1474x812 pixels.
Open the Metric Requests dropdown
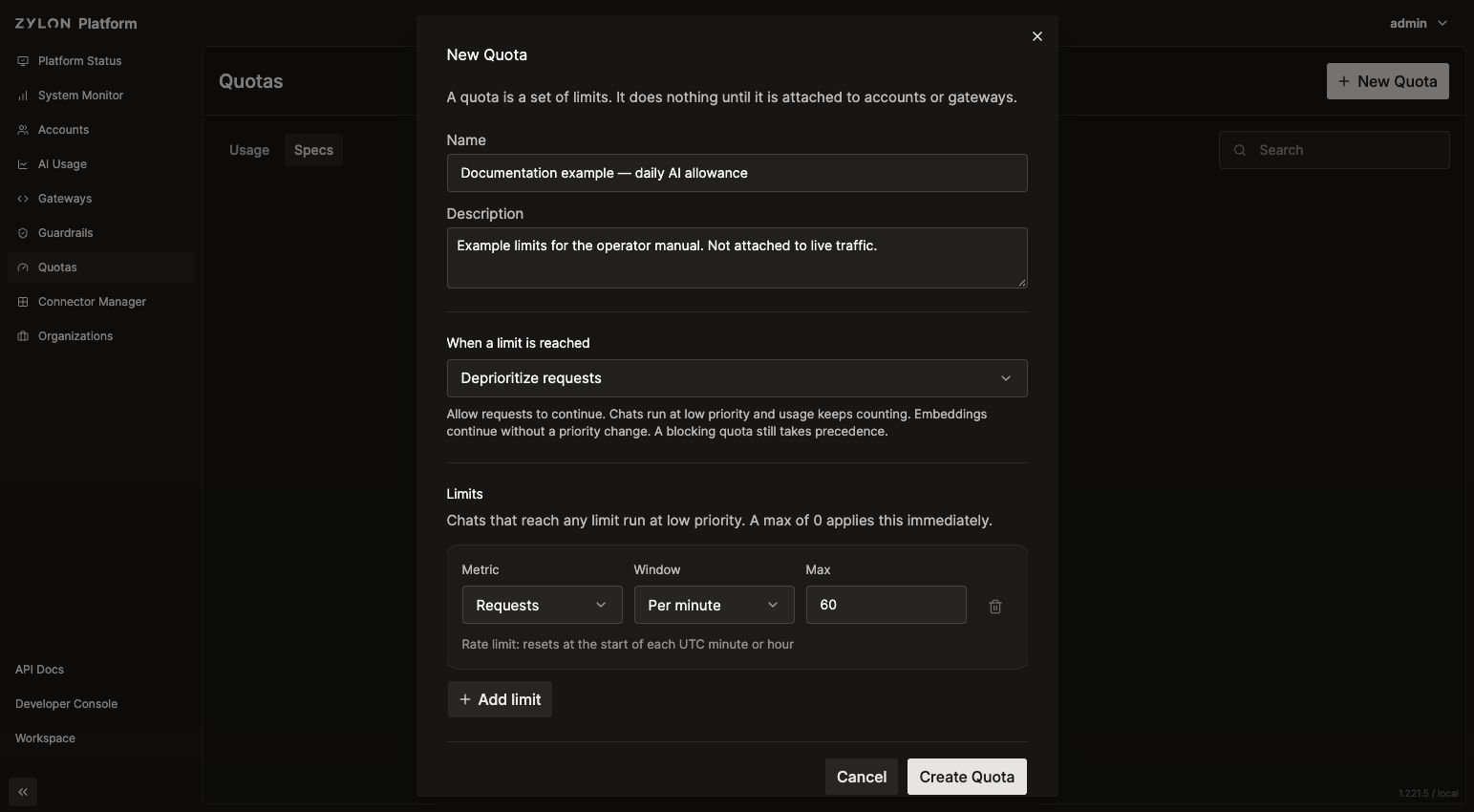(542, 606)
